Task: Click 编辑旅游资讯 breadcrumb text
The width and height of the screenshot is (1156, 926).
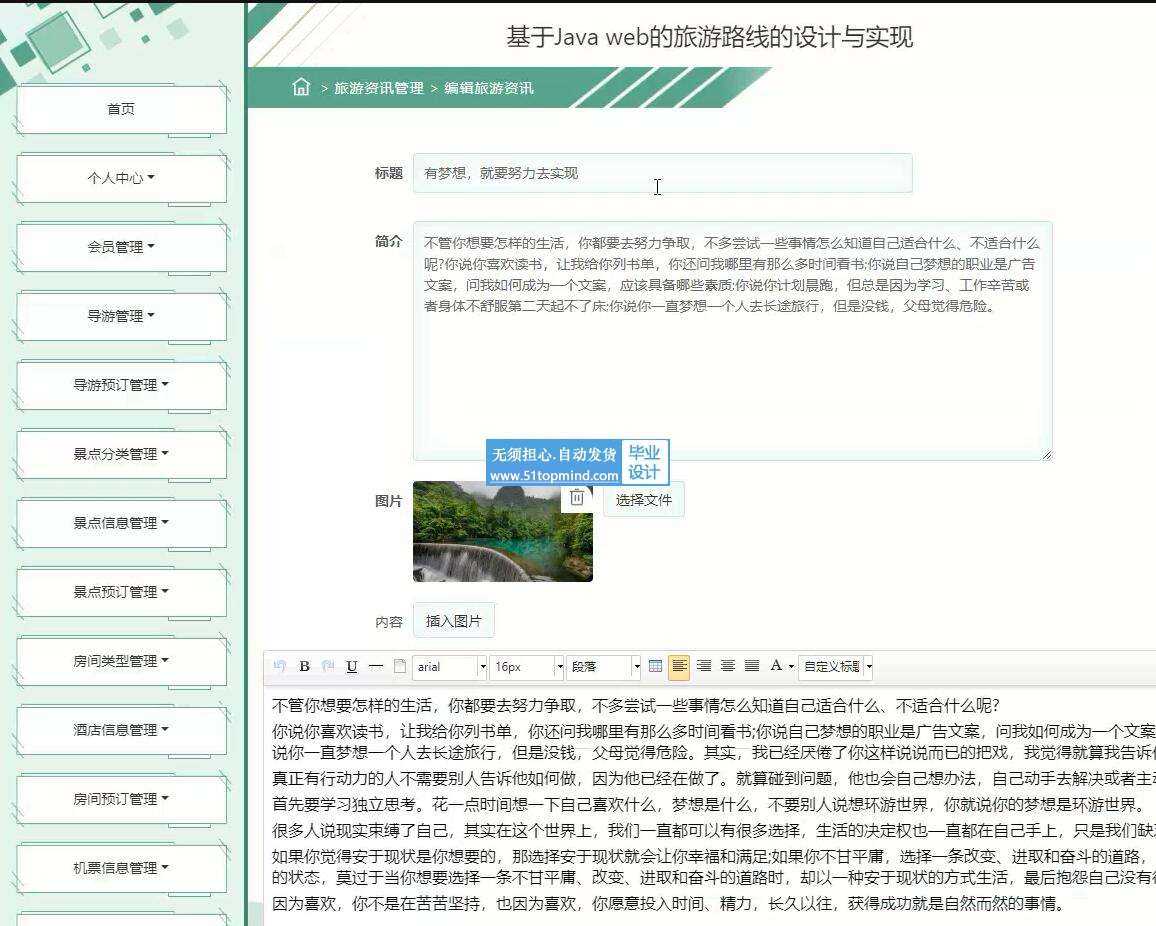Action: [488, 88]
